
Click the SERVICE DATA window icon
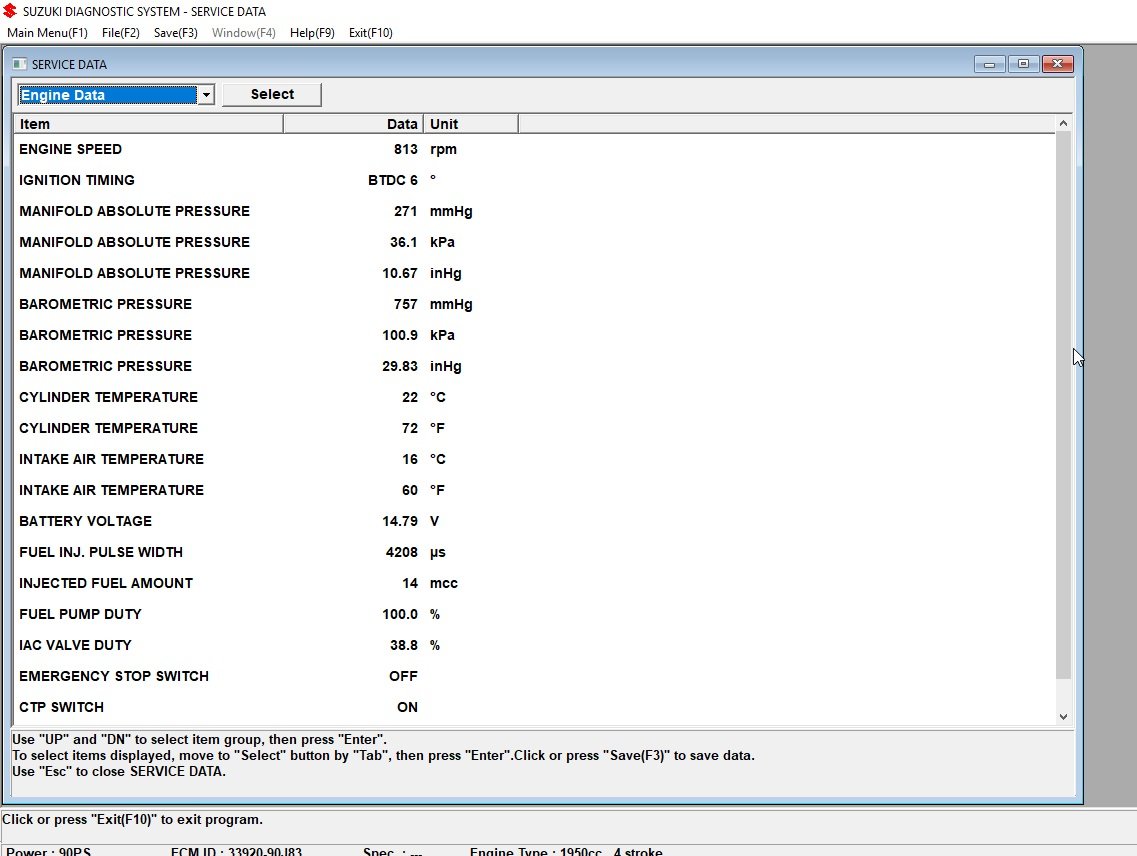point(20,65)
